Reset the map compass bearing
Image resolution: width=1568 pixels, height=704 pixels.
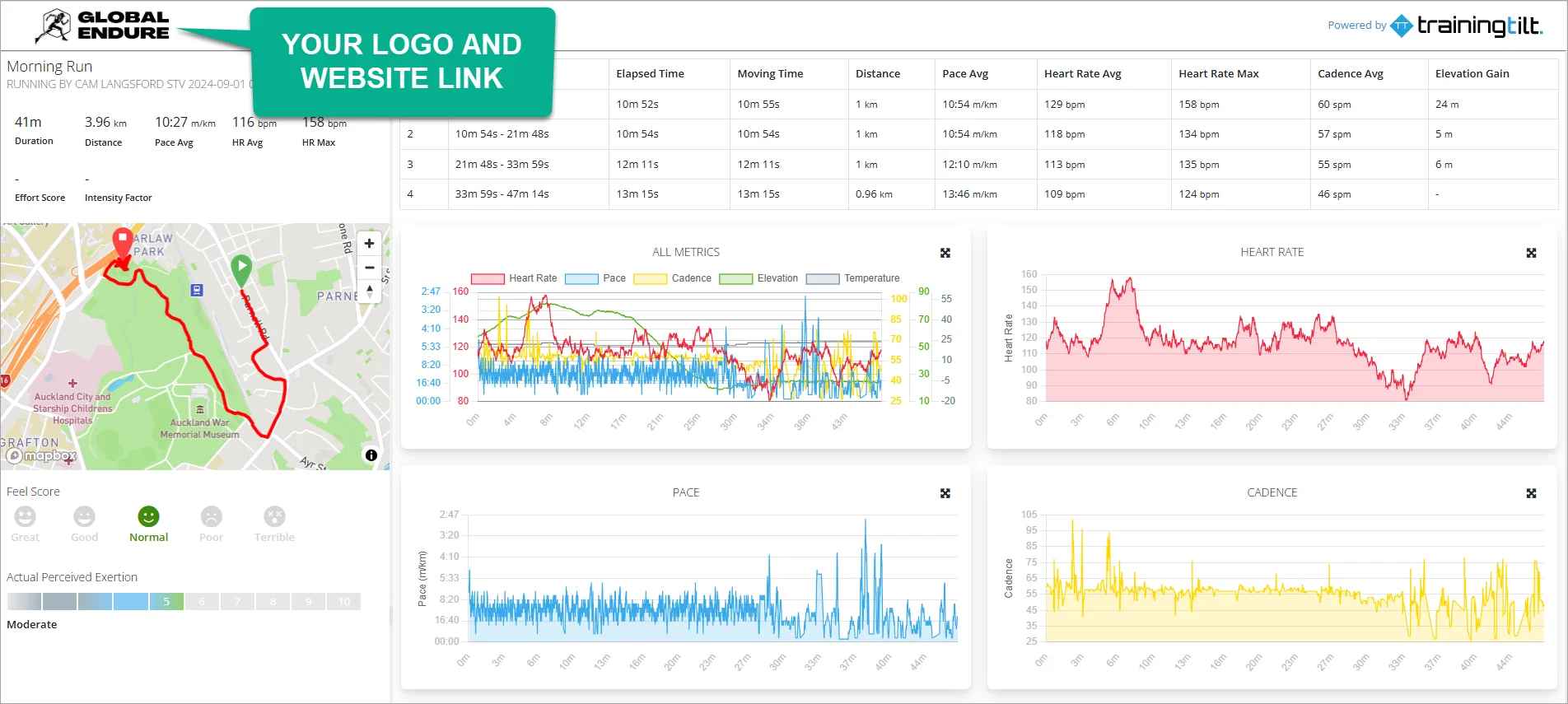click(369, 291)
